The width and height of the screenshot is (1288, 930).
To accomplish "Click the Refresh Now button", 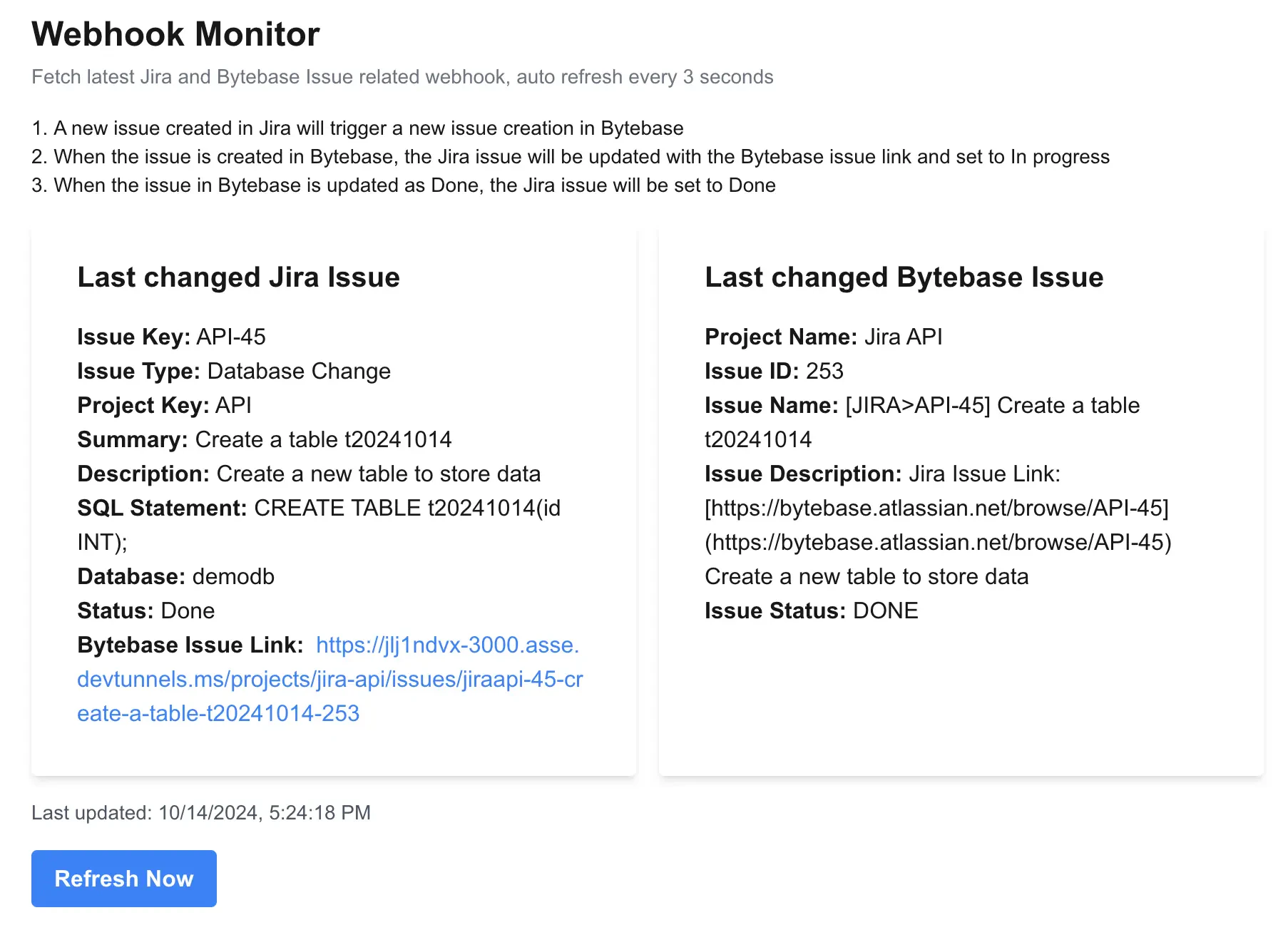I will click(x=124, y=878).
